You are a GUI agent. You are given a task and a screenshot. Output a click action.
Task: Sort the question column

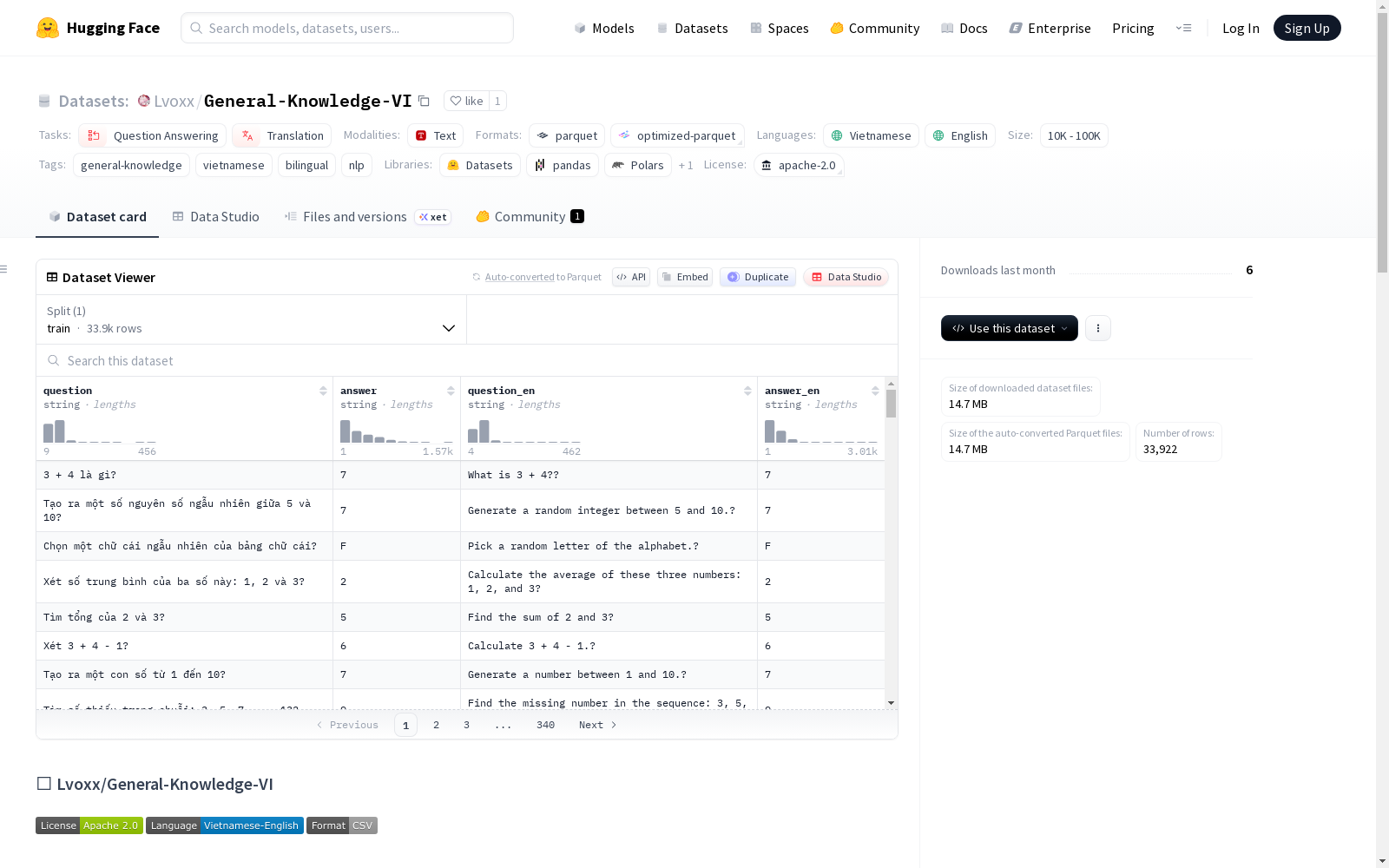[x=323, y=391]
